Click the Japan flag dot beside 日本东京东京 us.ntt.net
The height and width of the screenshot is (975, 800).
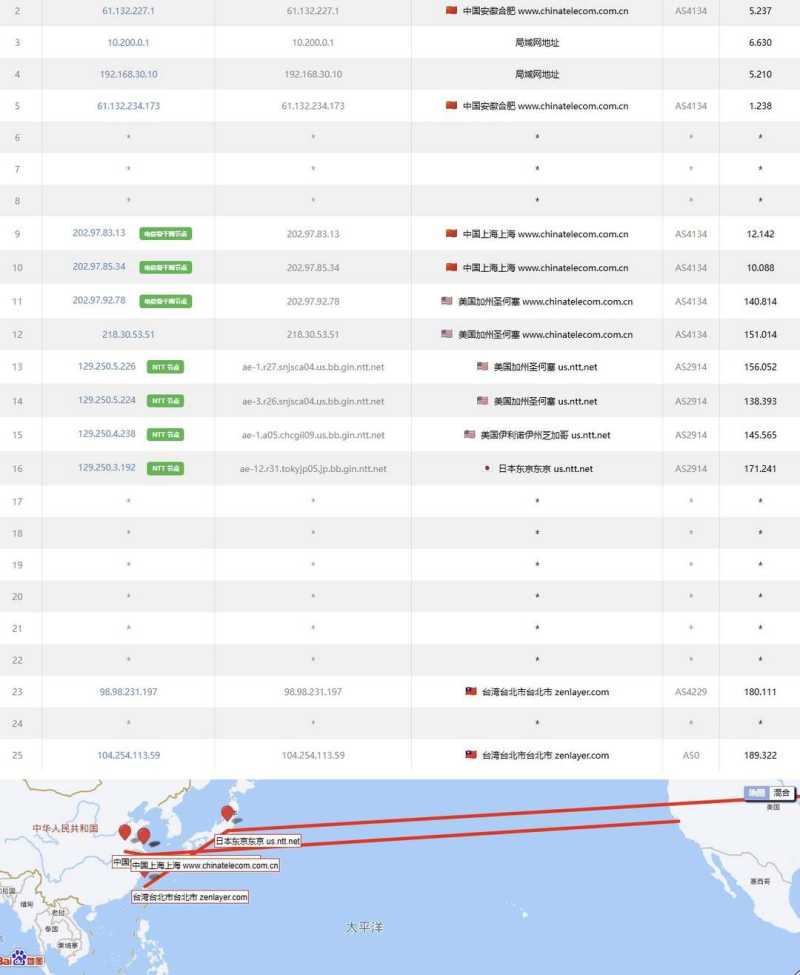click(x=486, y=468)
